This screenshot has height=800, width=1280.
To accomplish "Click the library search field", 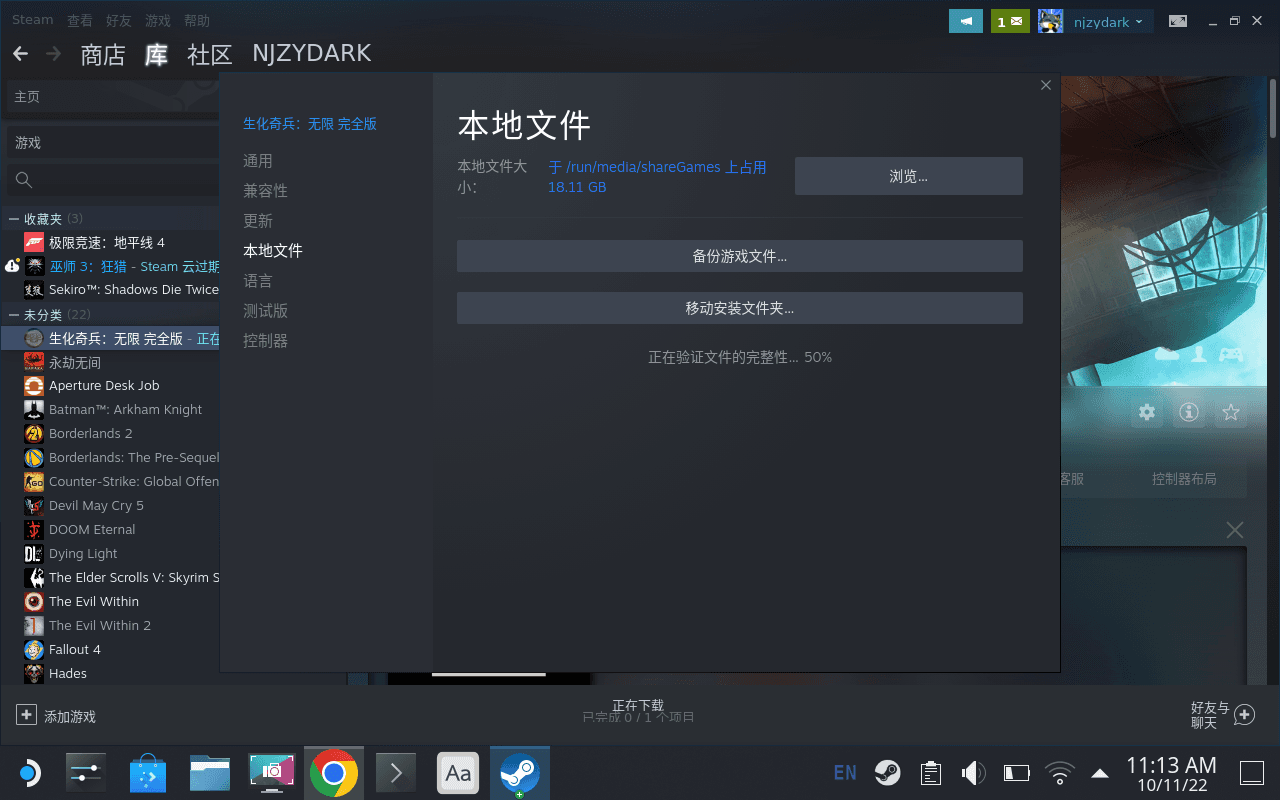I will 112,180.
